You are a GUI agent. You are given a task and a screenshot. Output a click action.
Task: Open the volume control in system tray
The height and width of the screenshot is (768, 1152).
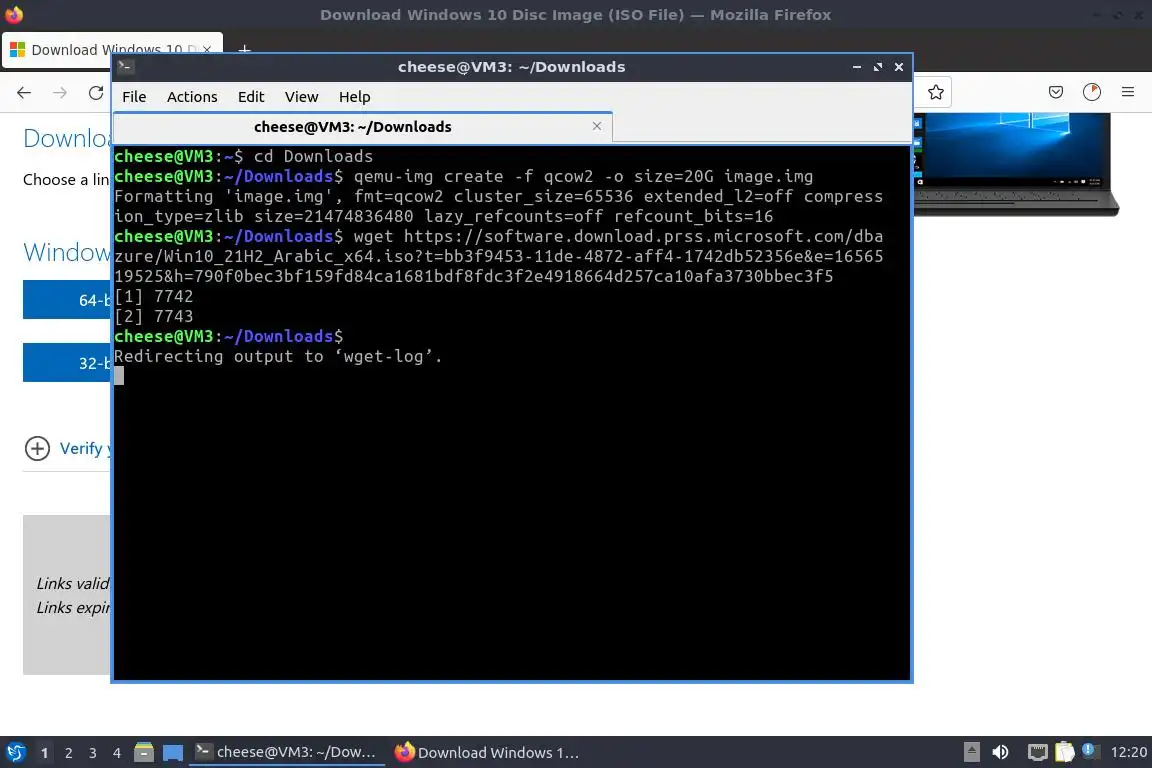(x=1000, y=752)
